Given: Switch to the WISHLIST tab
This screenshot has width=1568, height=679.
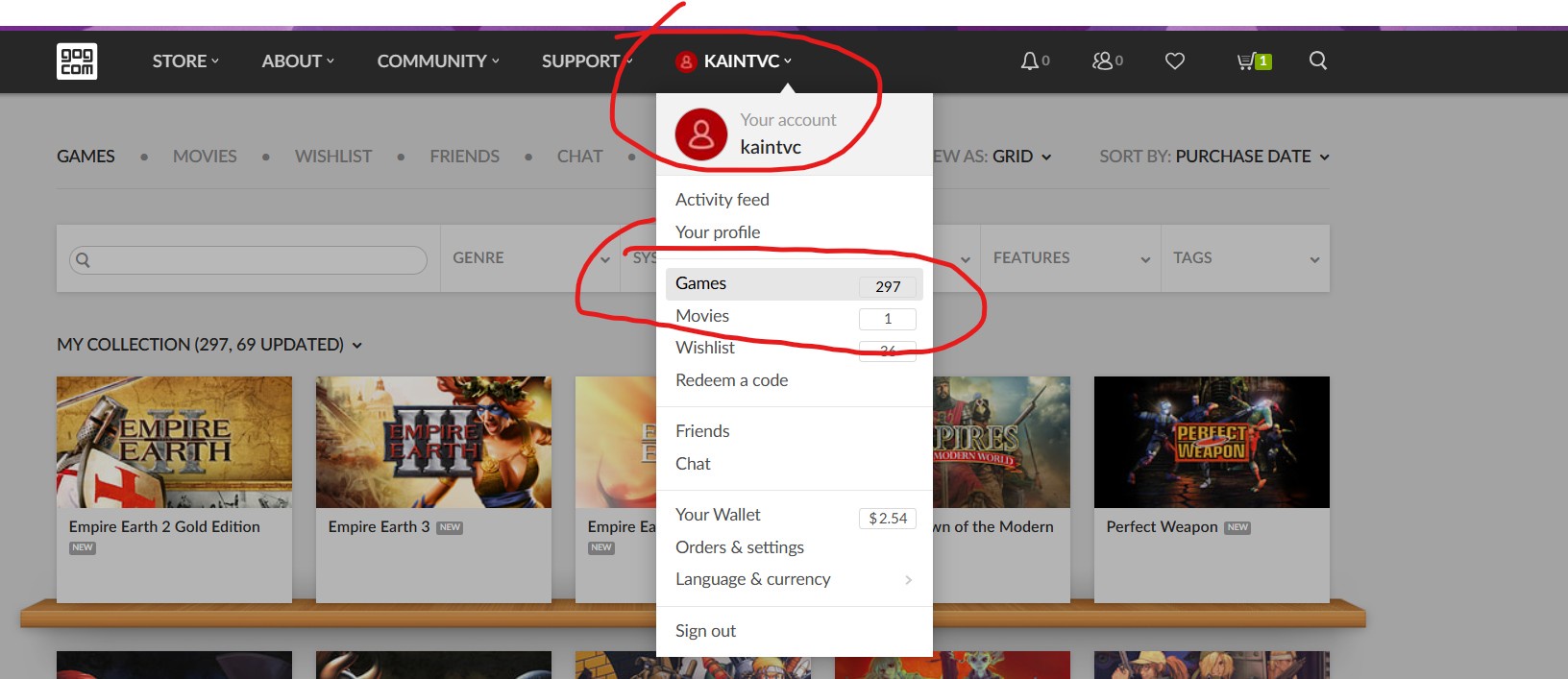Looking at the screenshot, I should click(x=333, y=157).
